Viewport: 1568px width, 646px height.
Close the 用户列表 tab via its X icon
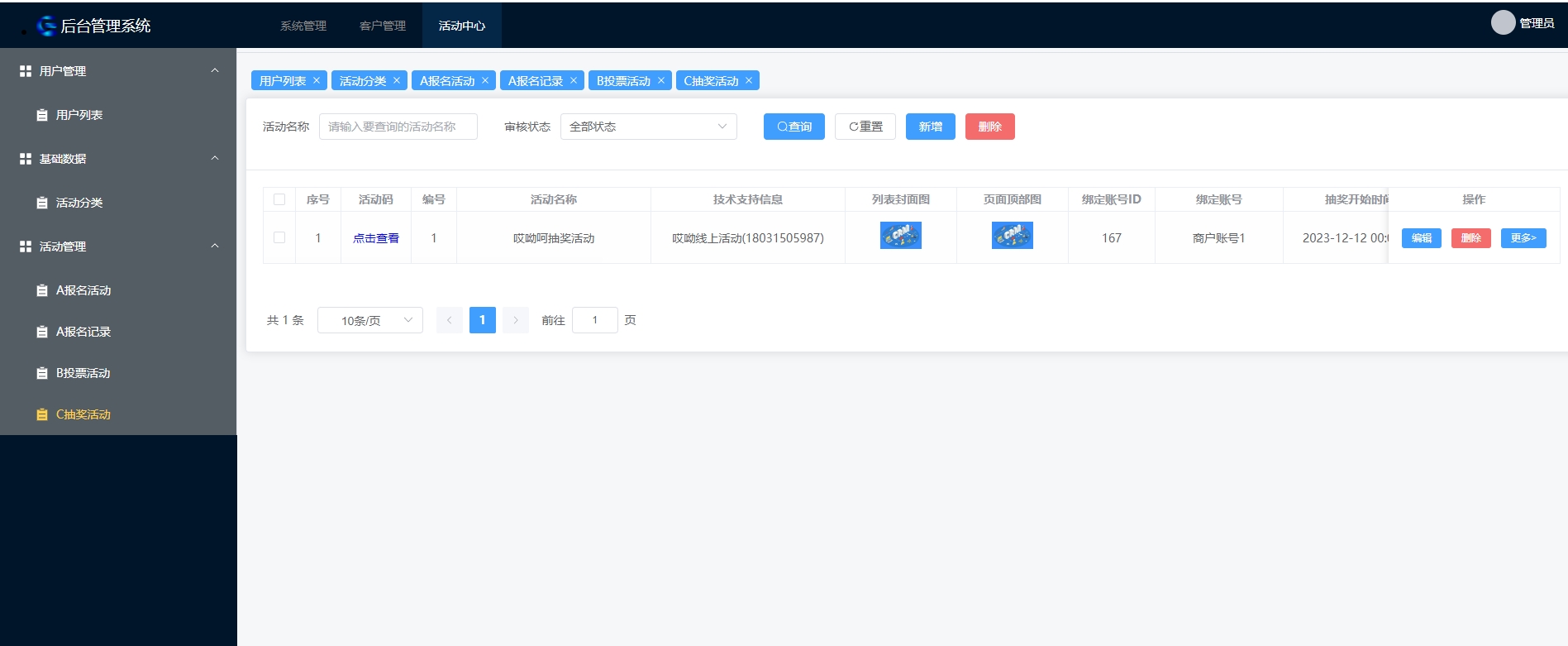[317, 81]
